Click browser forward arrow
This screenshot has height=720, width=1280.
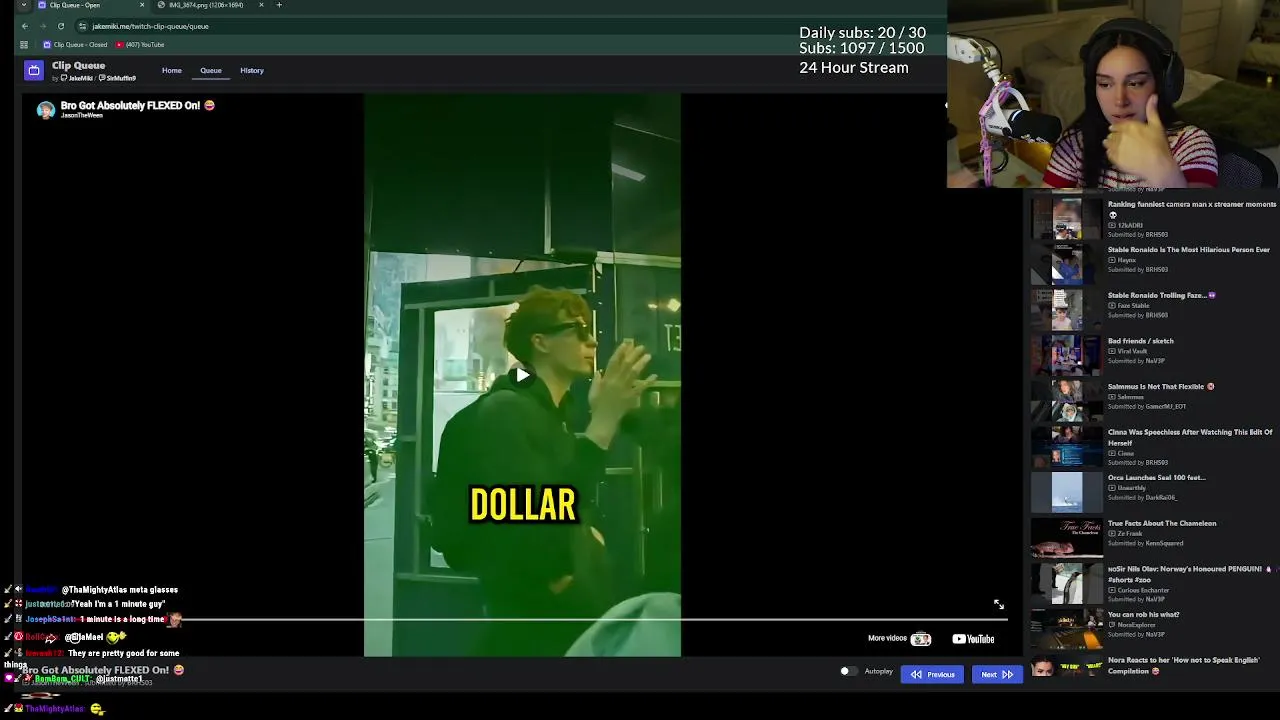[43, 26]
